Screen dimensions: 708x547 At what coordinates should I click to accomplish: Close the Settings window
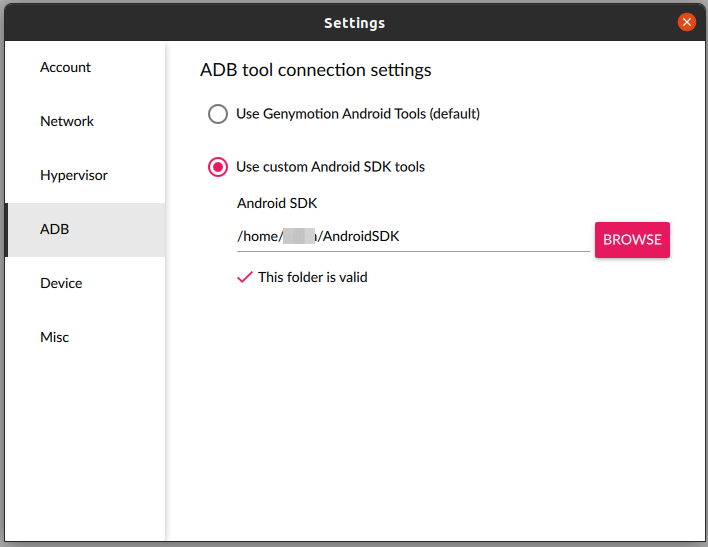point(687,22)
